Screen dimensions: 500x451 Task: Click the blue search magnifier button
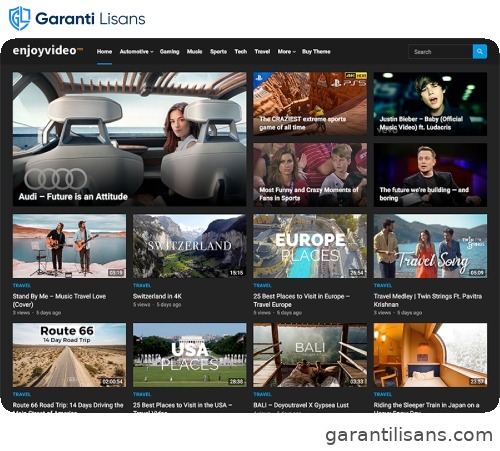coord(480,52)
